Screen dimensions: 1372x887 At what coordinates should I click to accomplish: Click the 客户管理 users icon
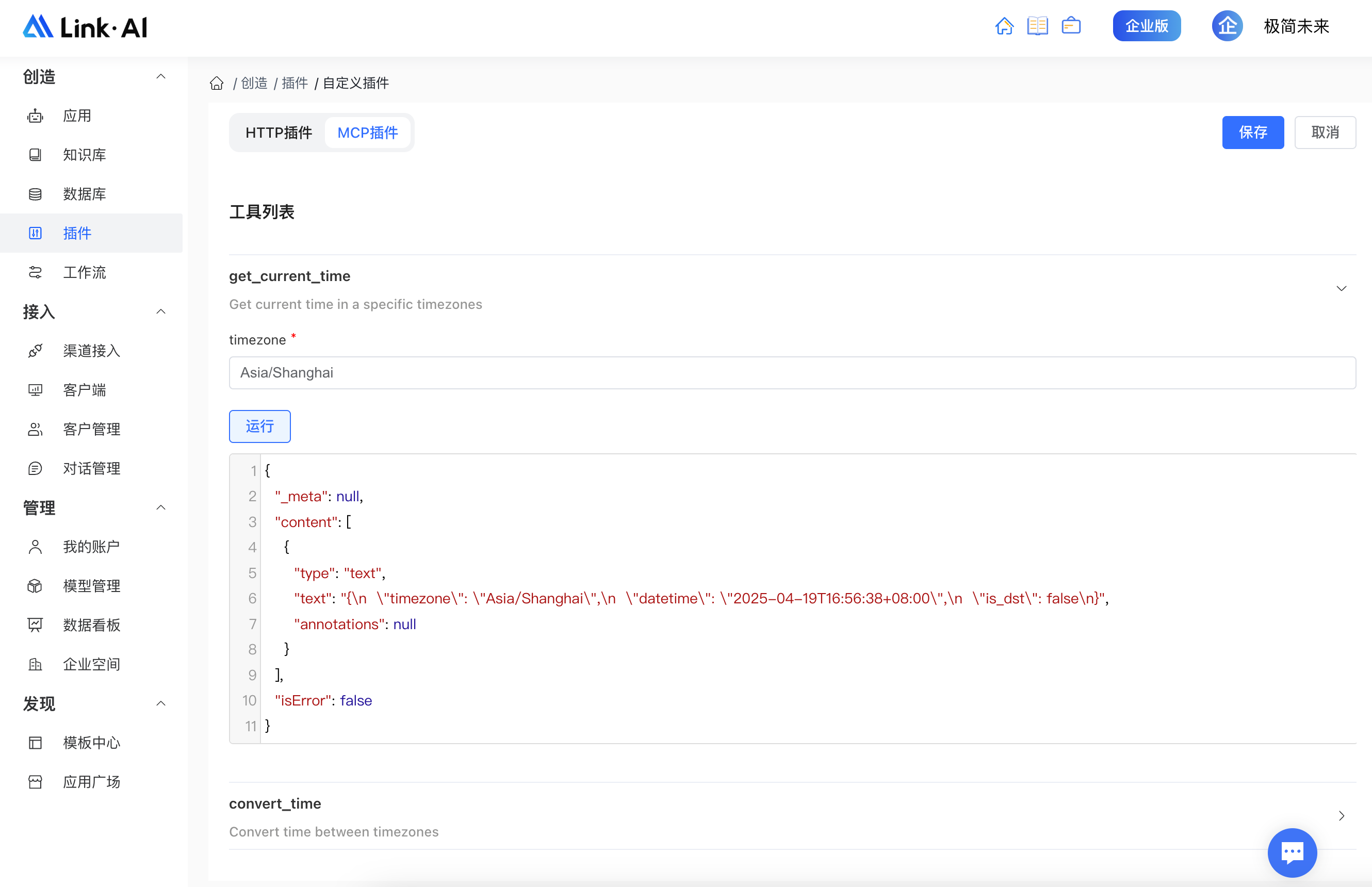35,429
